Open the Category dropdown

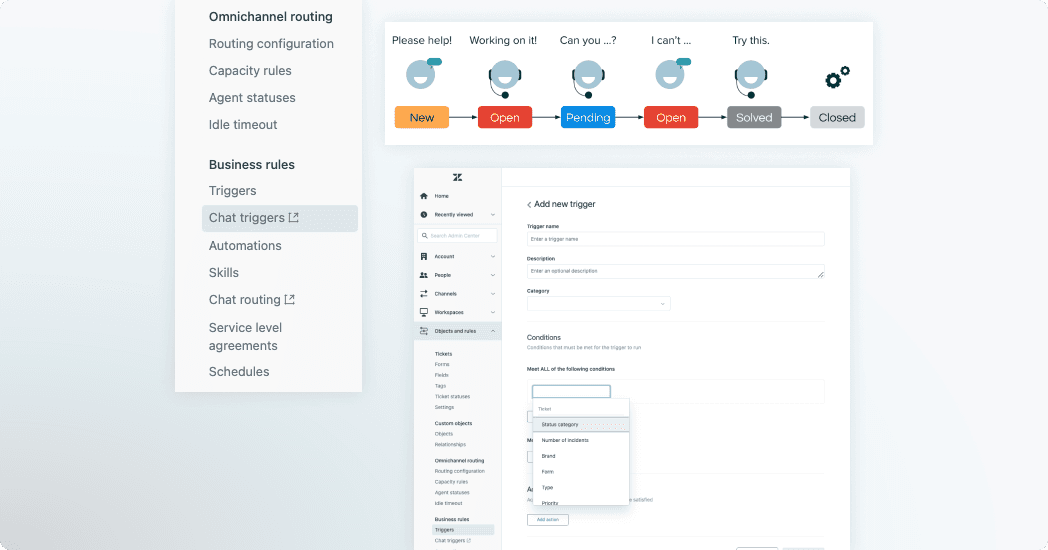pyautogui.click(x=598, y=303)
